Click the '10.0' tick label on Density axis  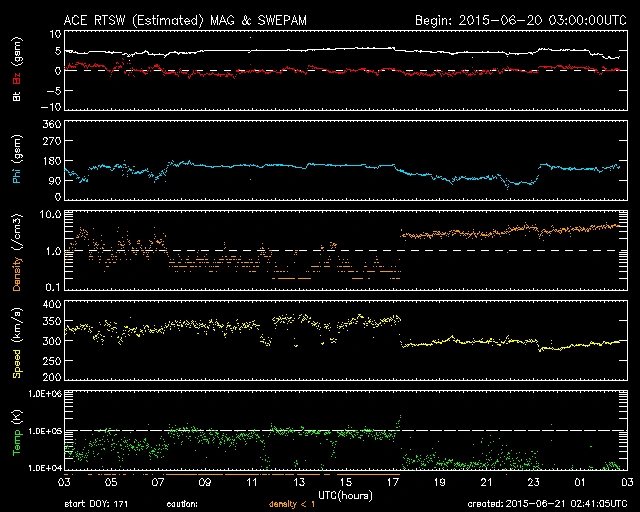point(50,214)
